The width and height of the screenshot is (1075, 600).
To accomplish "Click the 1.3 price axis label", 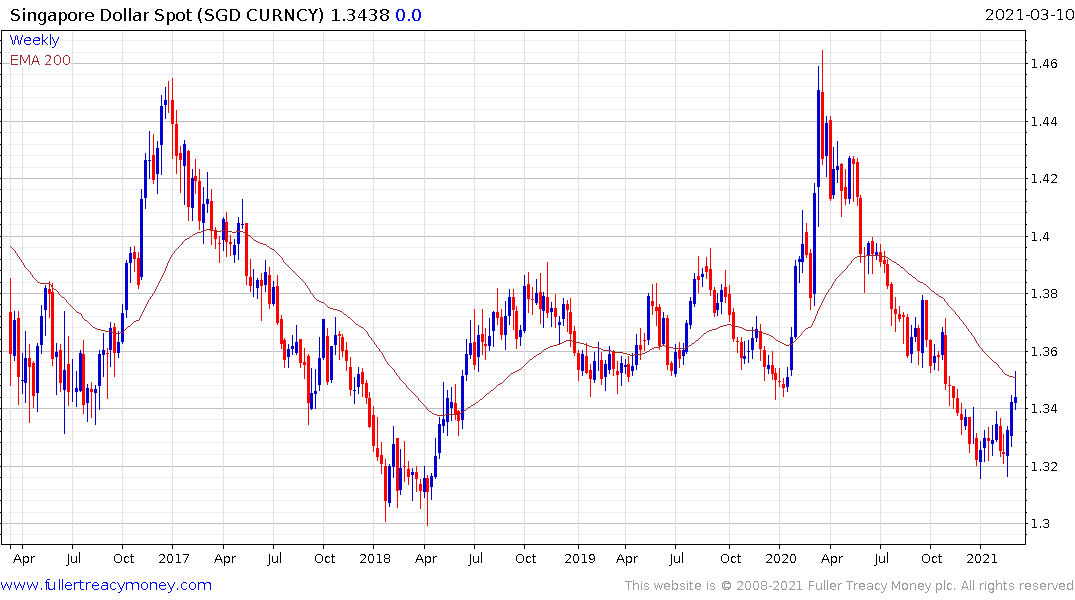I will tap(1040, 524).
